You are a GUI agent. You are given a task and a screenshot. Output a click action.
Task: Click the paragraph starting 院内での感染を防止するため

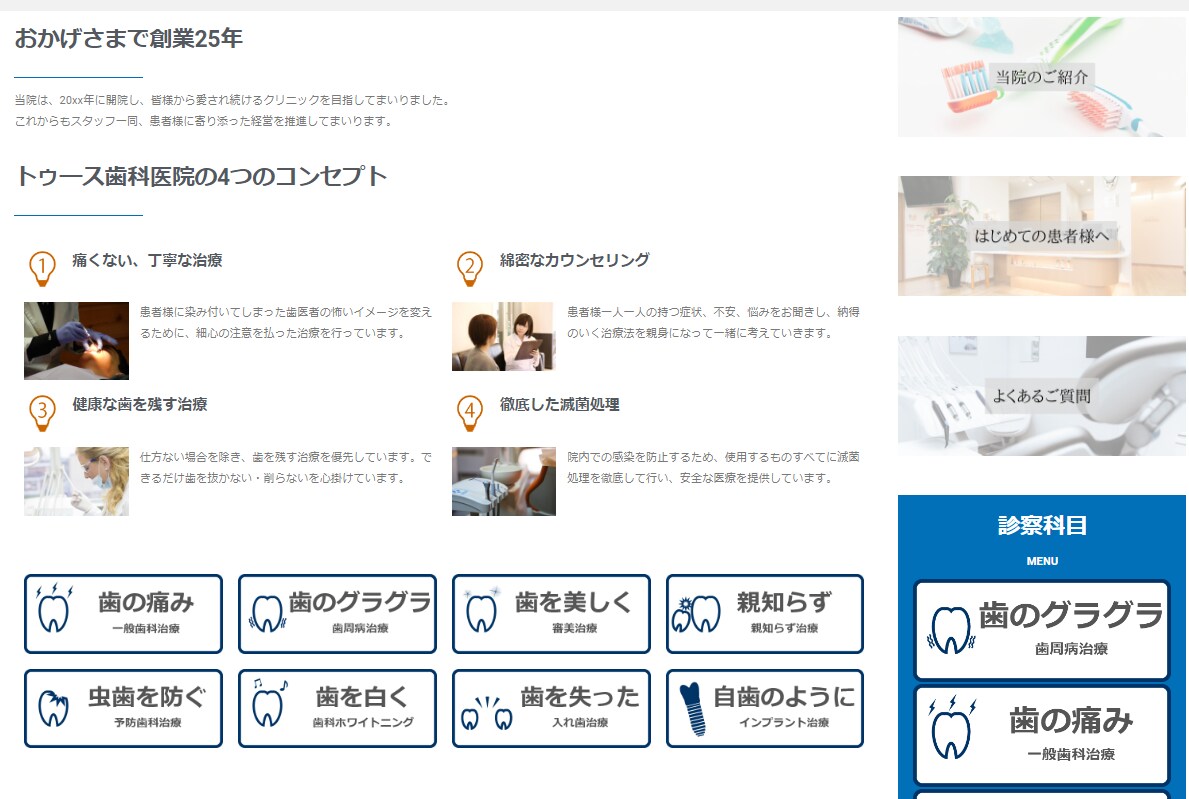click(x=714, y=468)
